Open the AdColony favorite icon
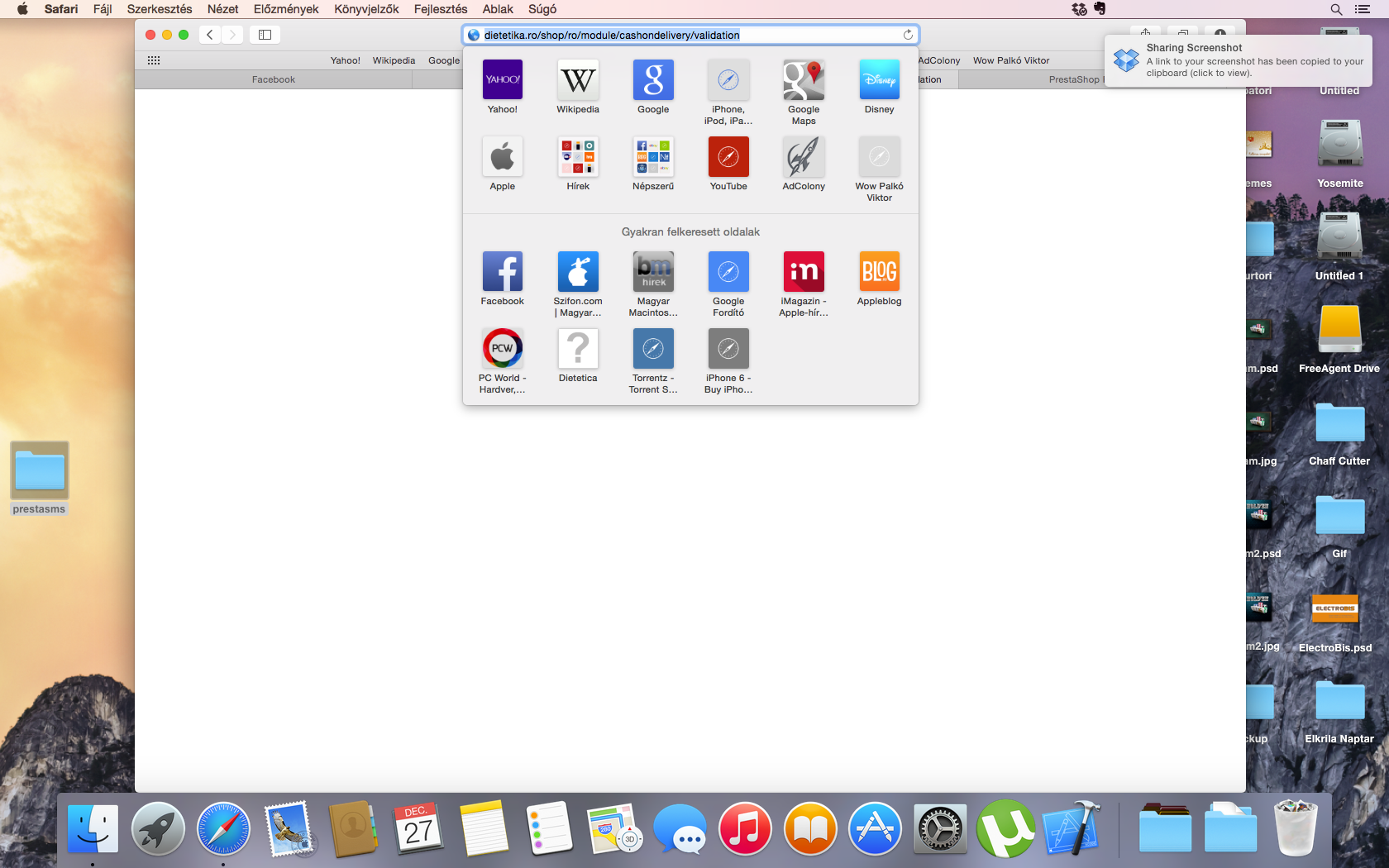This screenshot has width=1389, height=868. click(x=804, y=156)
